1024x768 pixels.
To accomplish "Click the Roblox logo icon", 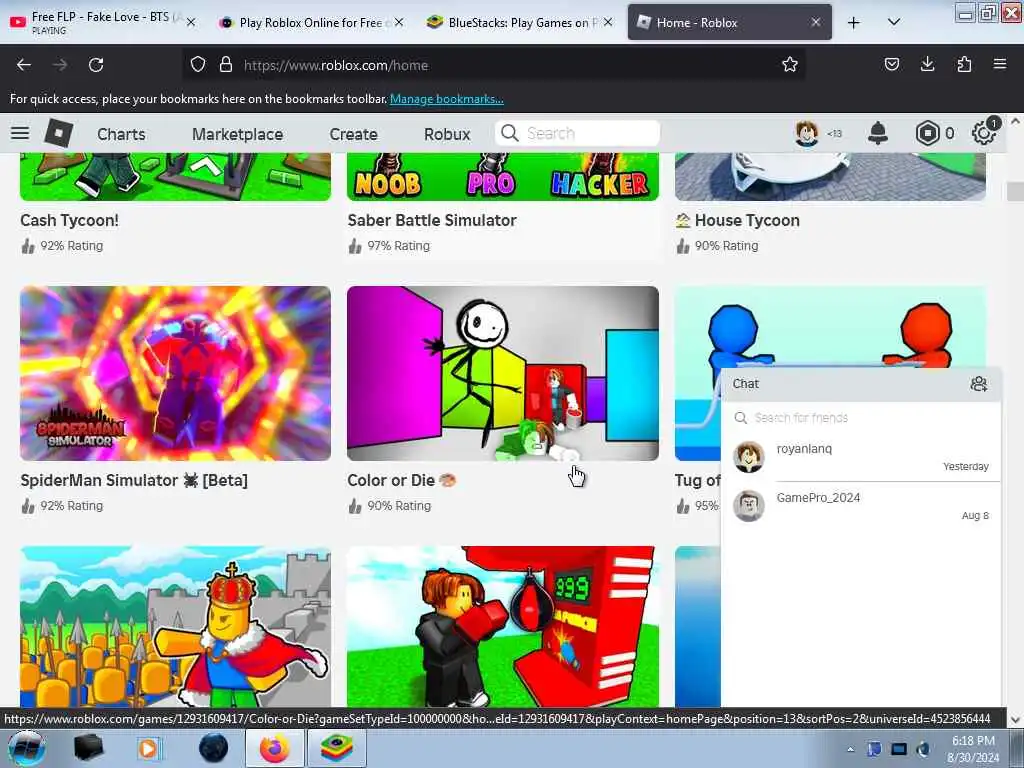I will pos(59,133).
